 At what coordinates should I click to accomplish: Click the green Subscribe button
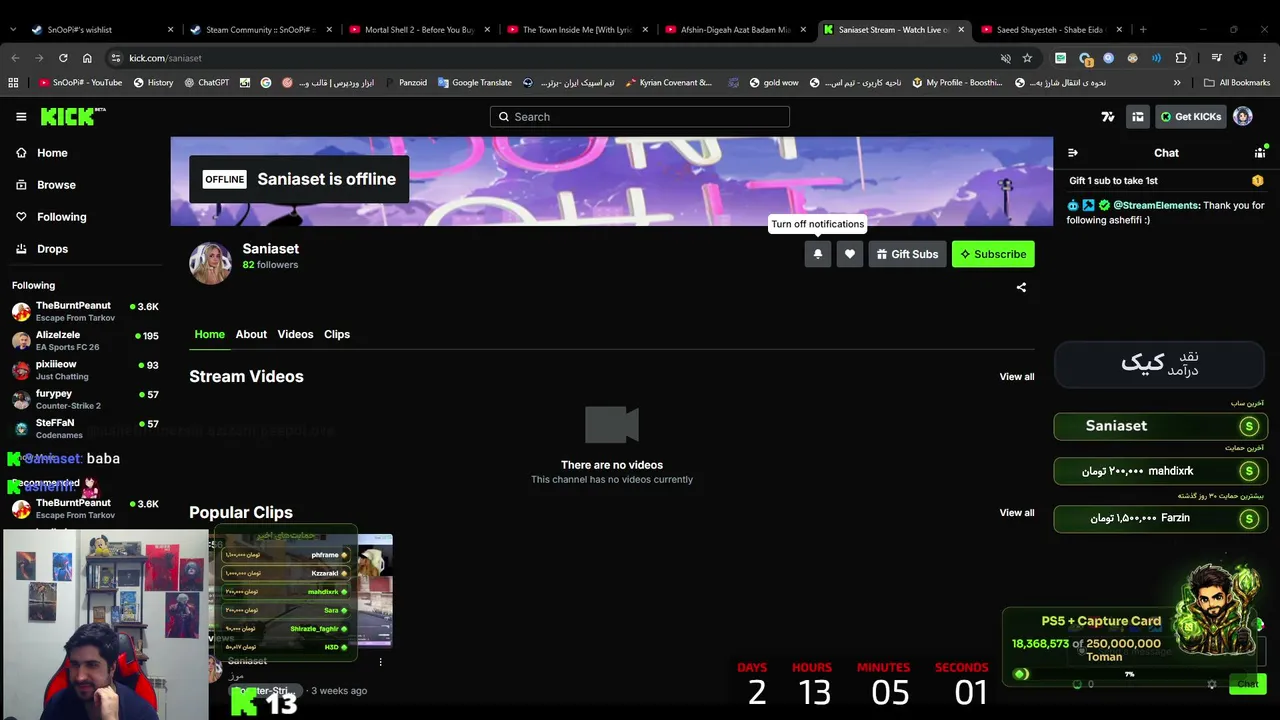(x=993, y=254)
